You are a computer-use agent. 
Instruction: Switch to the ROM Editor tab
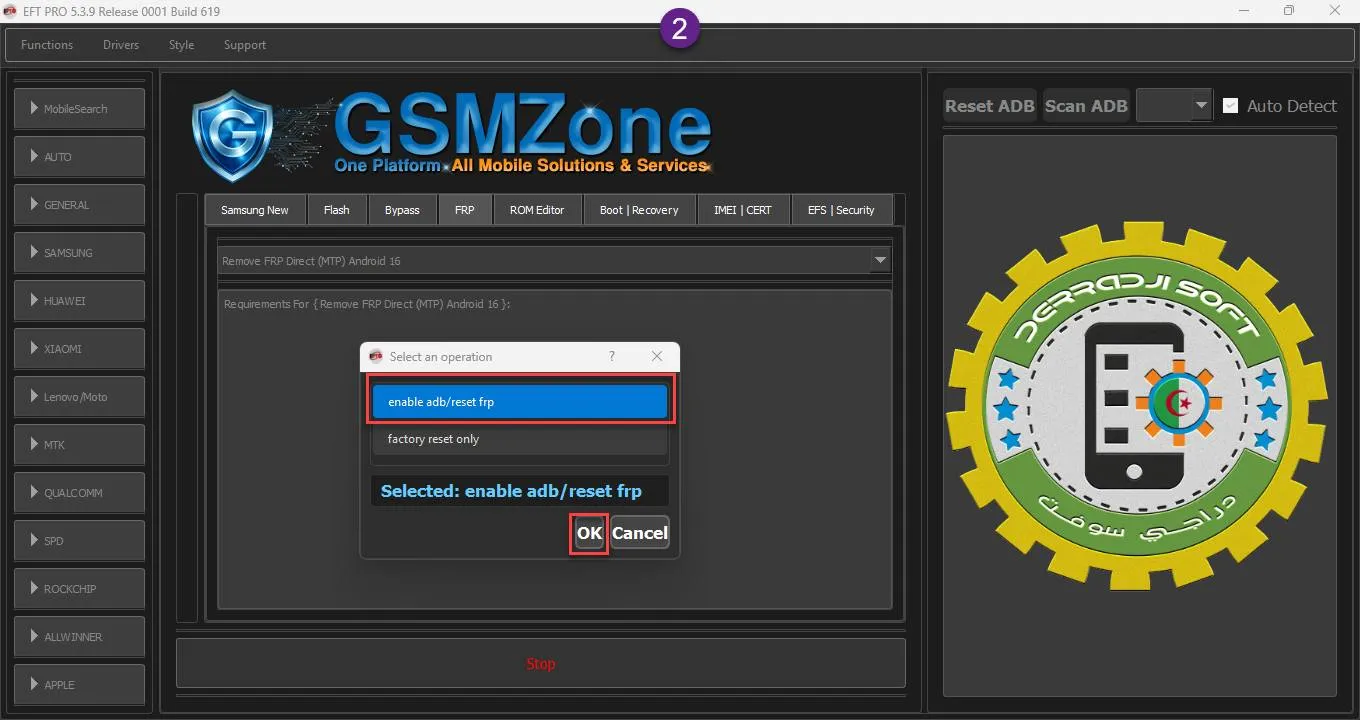click(537, 210)
